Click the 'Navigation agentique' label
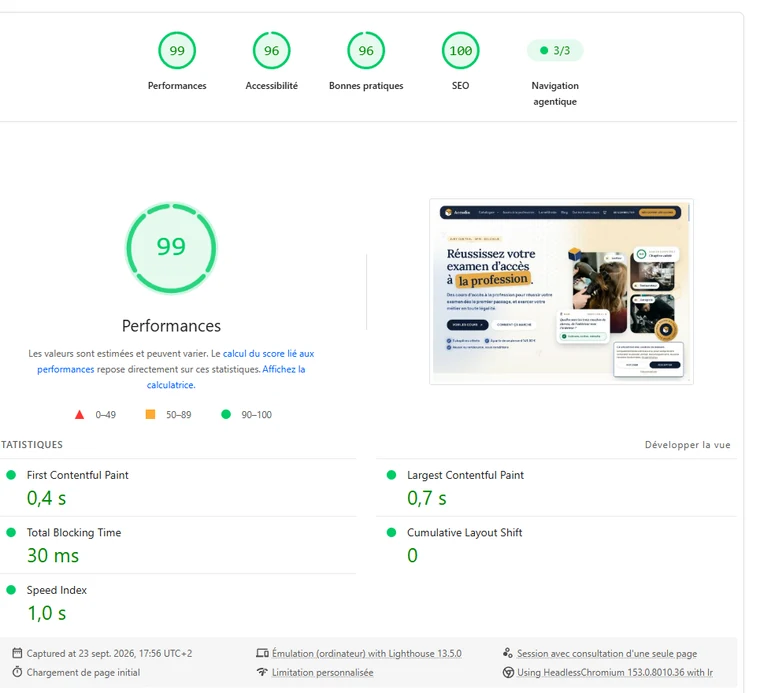760x693 pixels. click(555, 94)
